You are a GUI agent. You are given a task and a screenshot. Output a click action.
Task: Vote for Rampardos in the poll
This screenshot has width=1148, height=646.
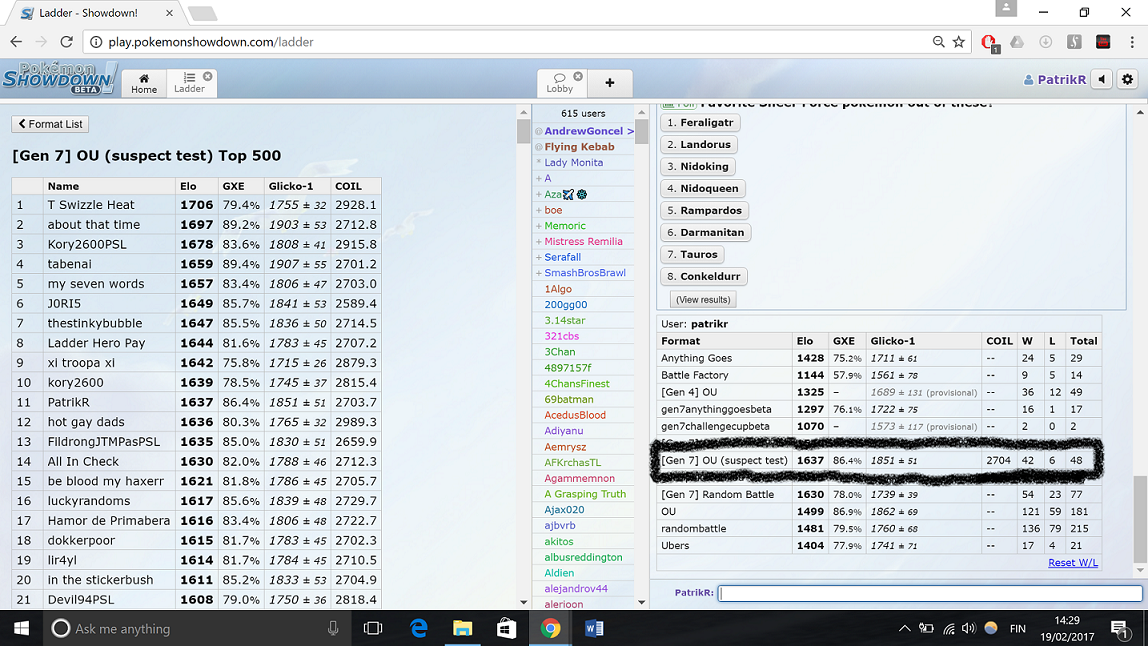(704, 210)
